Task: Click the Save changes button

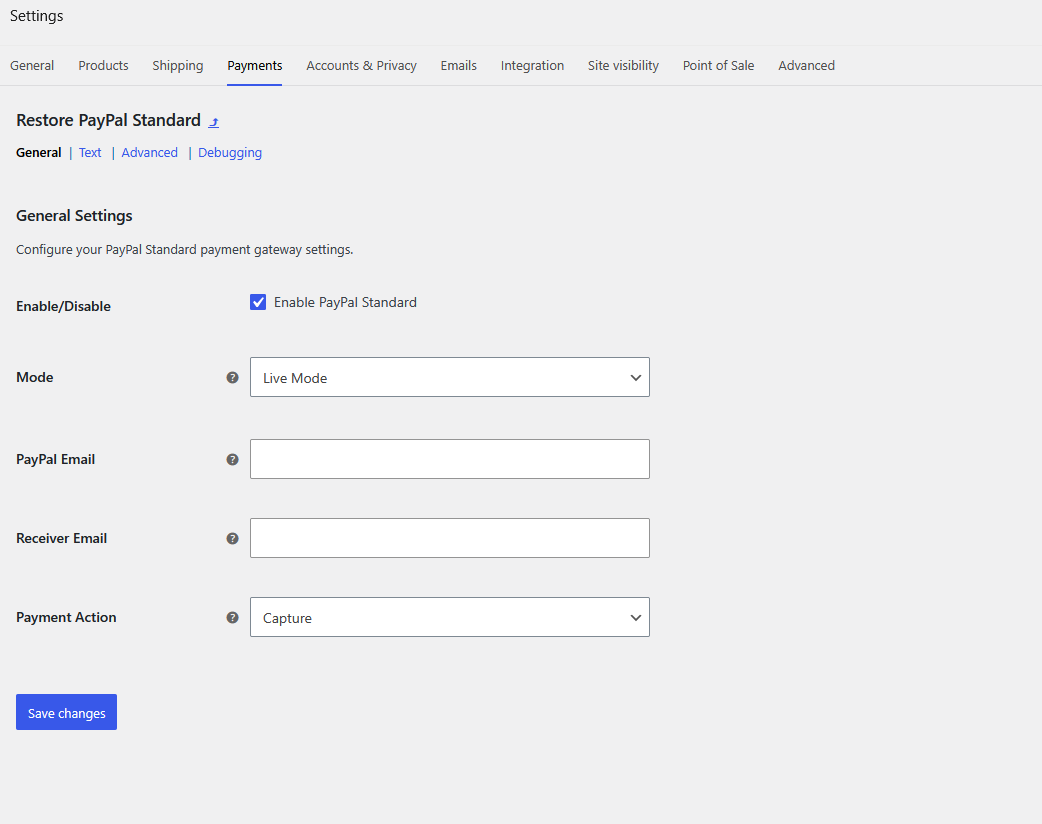Action: 66,712
